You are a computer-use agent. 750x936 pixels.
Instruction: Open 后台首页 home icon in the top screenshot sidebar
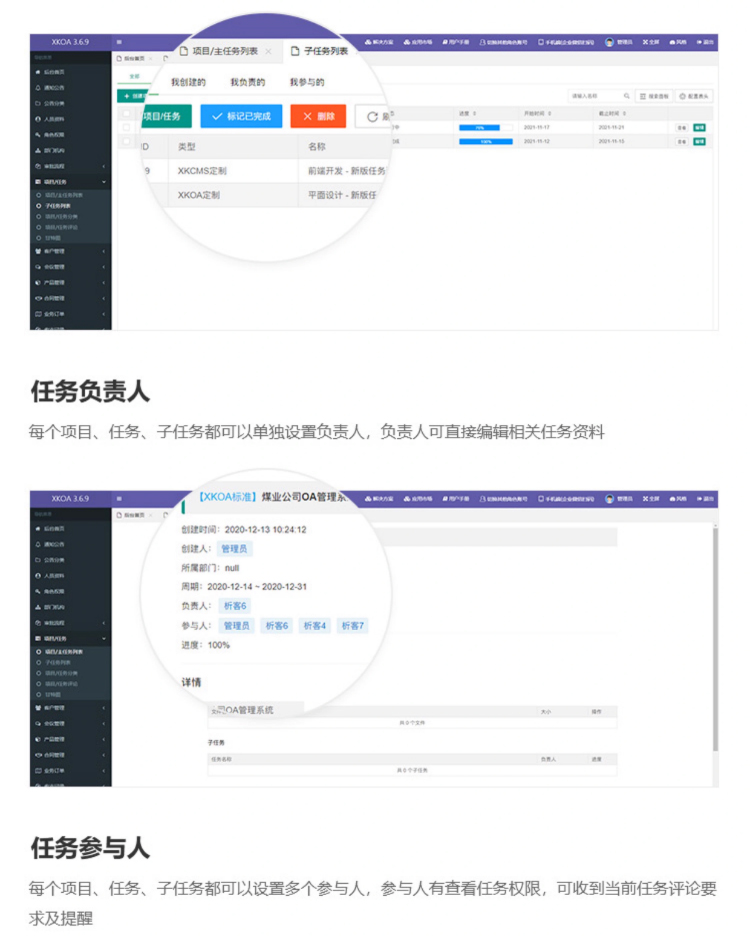click(37, 73)
